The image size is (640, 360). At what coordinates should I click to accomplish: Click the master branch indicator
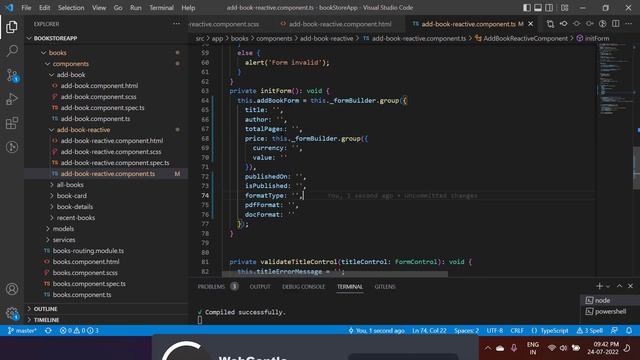pos(22,331)
